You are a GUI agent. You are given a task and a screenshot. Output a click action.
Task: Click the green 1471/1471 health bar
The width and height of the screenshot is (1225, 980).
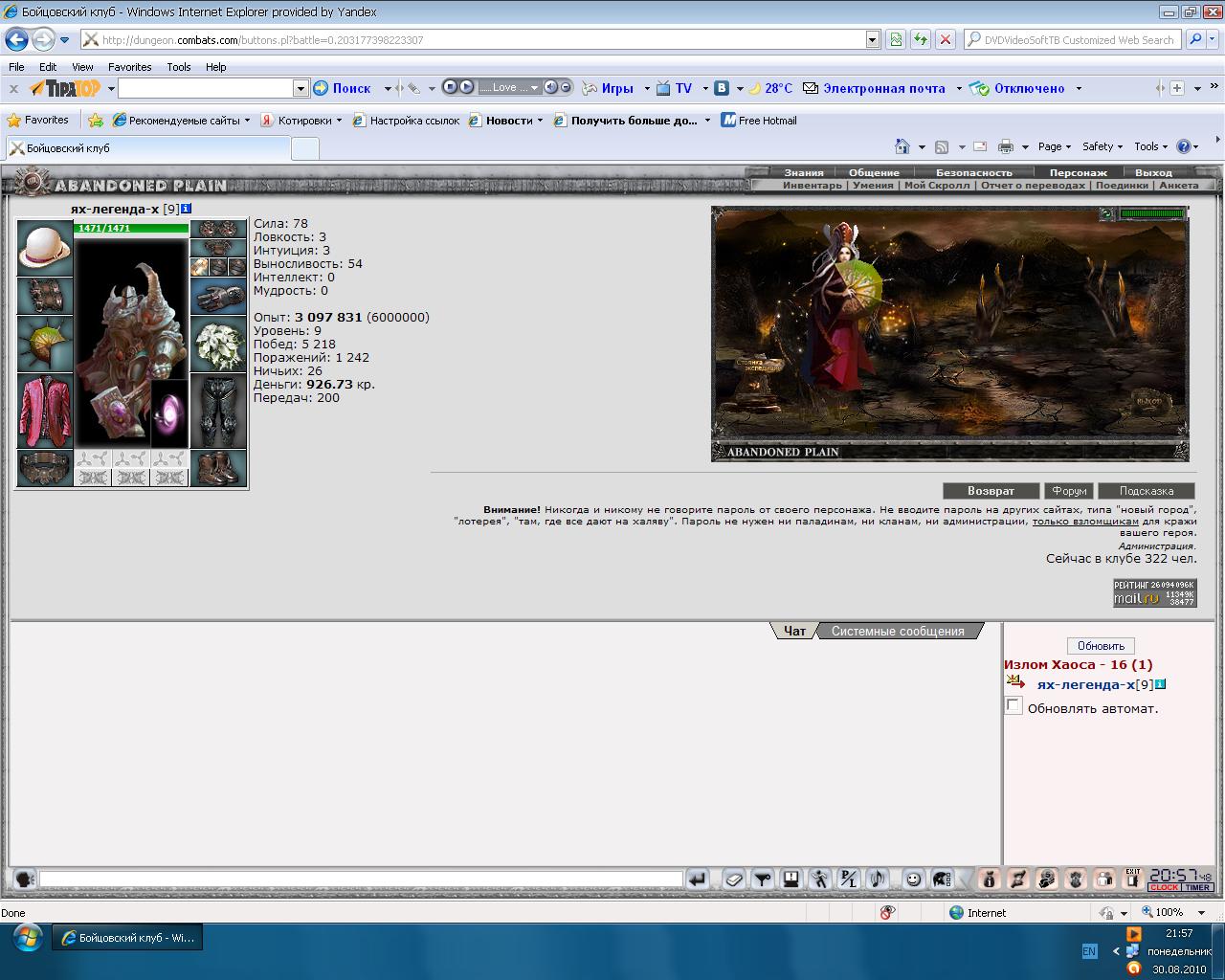131,228
